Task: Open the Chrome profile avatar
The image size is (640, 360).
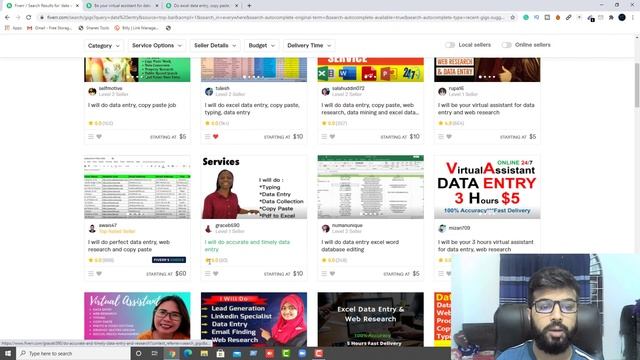Action: pos(622,18)
